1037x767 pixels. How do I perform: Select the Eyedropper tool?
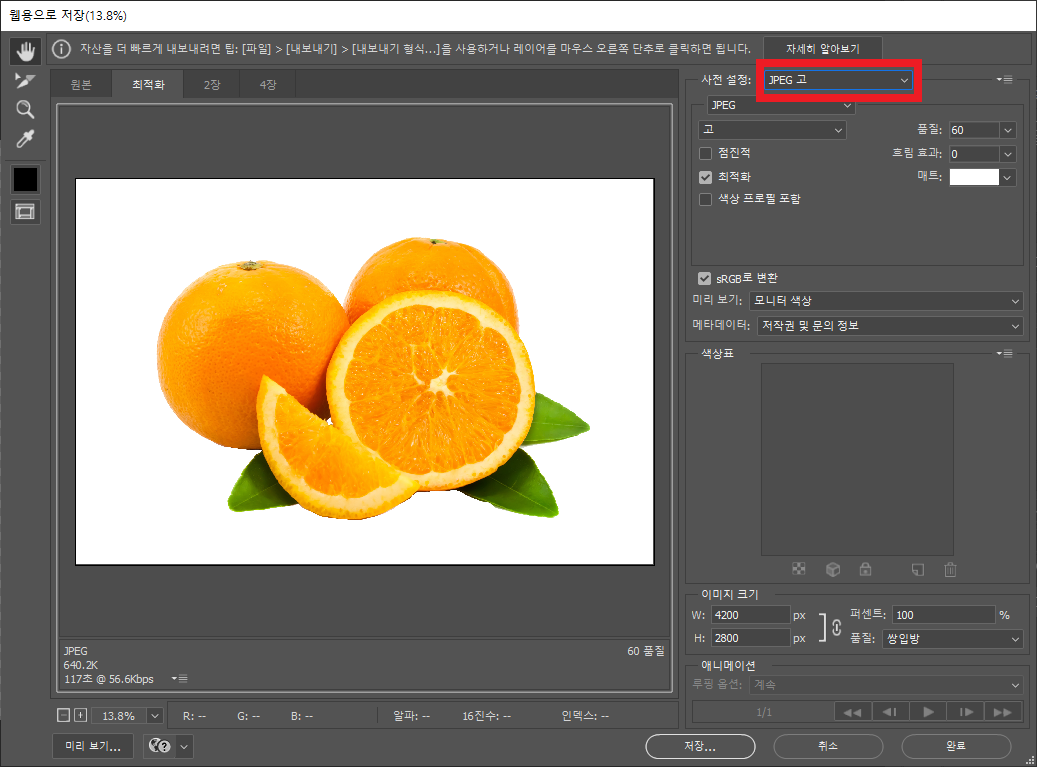(x=25, y=140)
